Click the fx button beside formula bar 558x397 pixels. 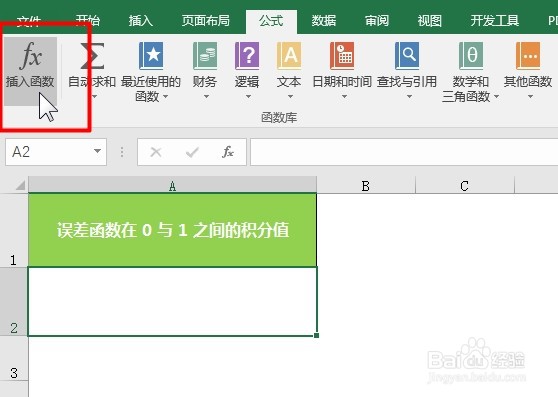click(228, 152)
